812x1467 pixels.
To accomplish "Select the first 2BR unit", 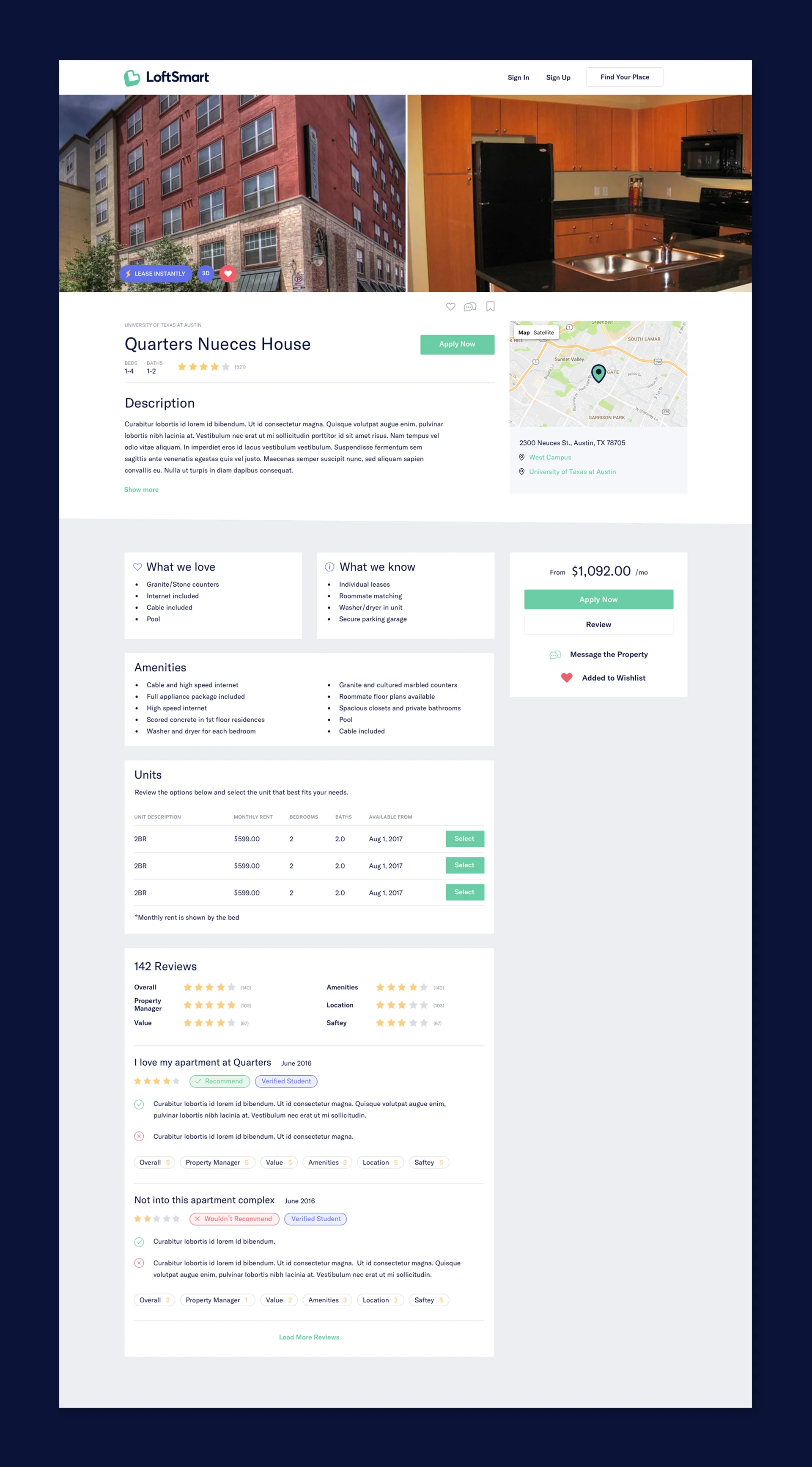I will (x=465, y=839).
